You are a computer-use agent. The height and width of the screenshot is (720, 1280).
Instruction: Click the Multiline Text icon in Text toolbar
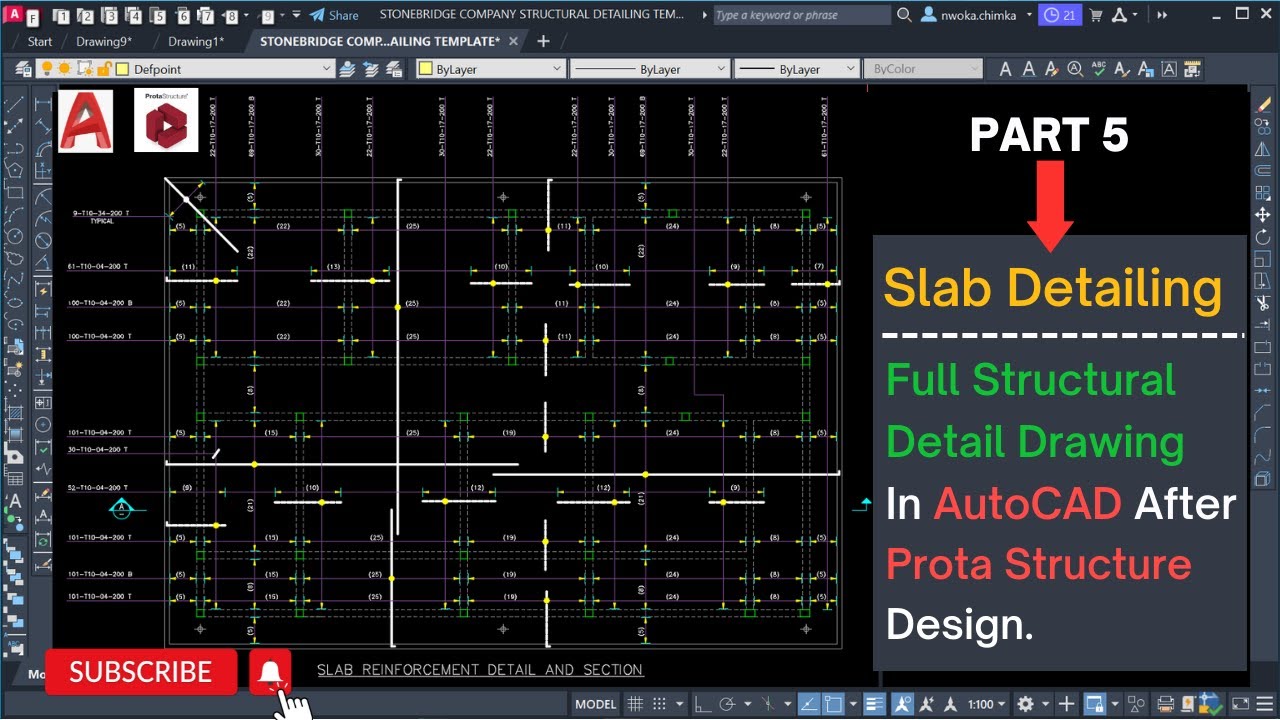pos(1005,69)
